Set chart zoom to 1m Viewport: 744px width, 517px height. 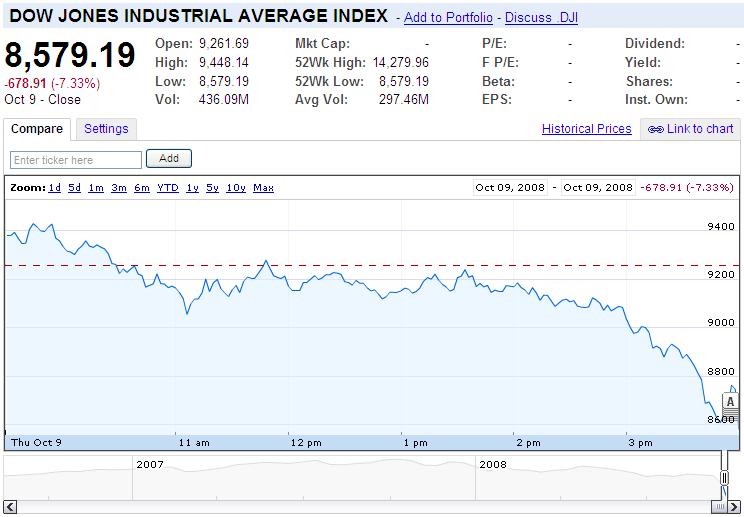[96, 188]
